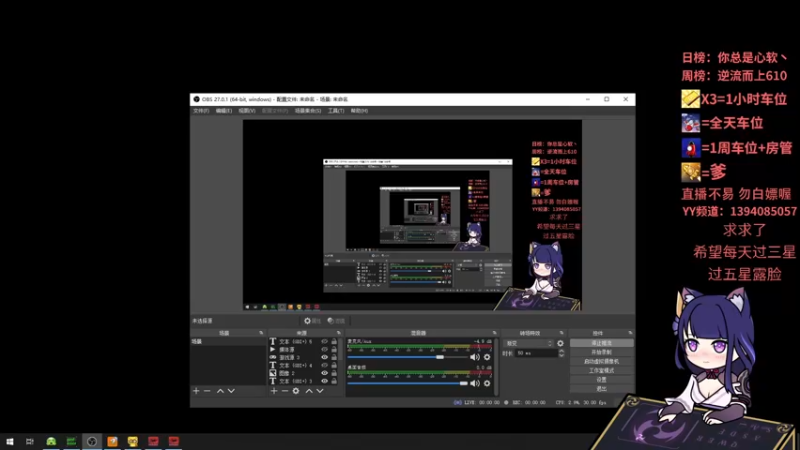The image size is (800, 450).
Task: Click the OBS preview canvas
Action: [x=412, y=215]
